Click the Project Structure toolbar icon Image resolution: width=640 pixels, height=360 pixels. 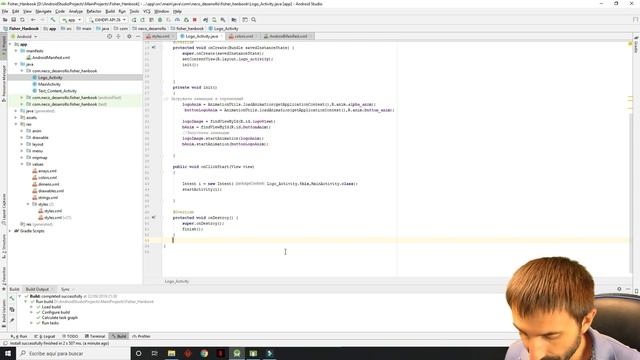[x=234, y=20]
